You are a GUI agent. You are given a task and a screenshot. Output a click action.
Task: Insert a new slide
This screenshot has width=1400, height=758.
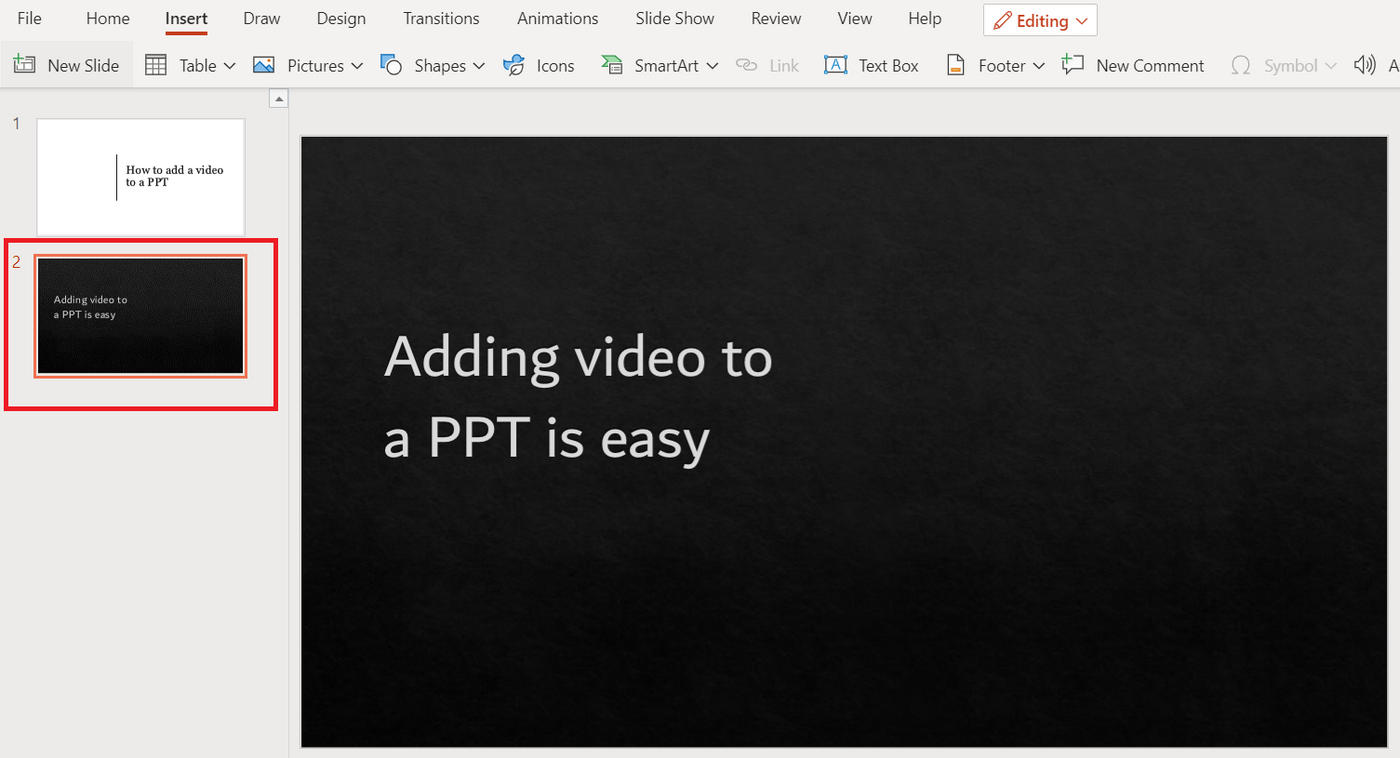(67, 64)
